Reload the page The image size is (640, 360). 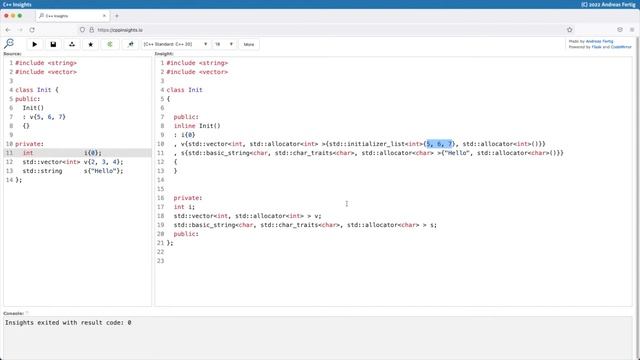32,30
